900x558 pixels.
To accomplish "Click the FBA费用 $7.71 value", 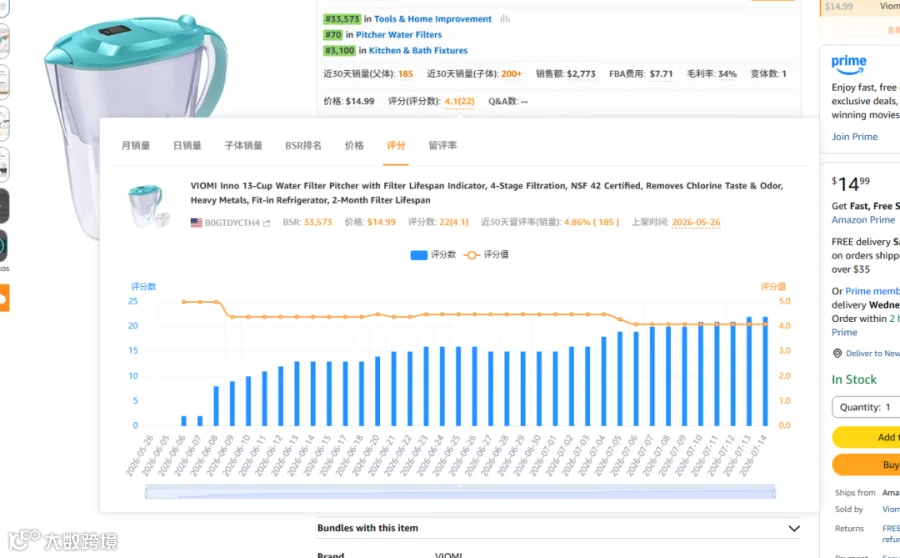I will pyautogui.click(x=661, y=74).
